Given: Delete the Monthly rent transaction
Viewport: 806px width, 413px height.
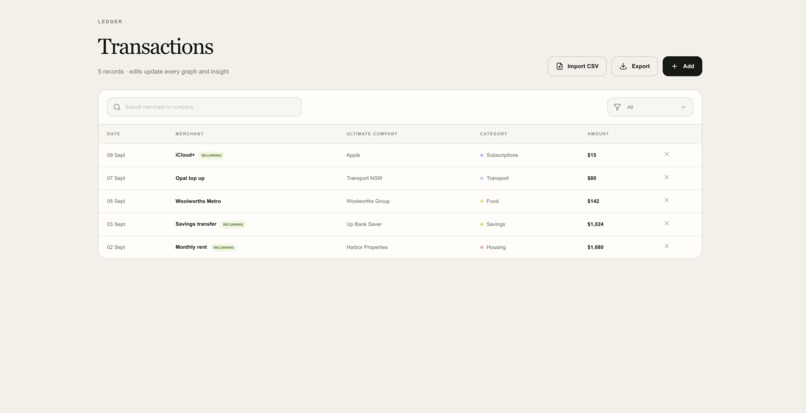Looking at the screenshot, I should coord(666,247).
